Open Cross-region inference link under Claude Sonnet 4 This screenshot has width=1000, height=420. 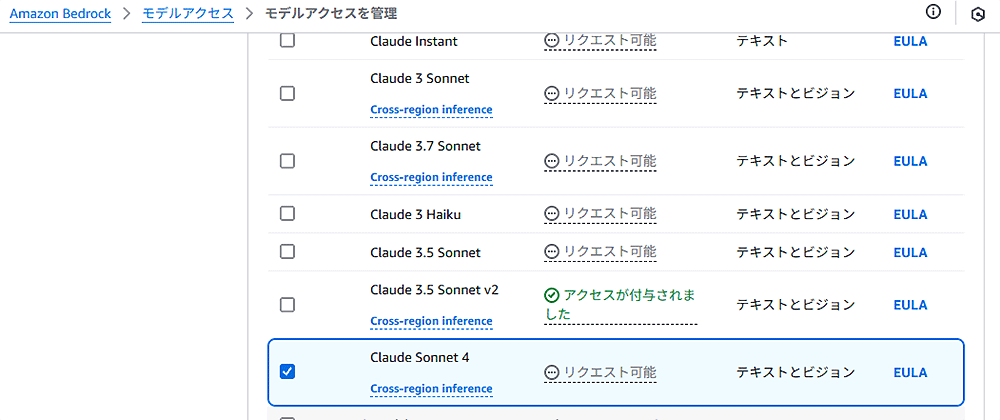pos(431,389)
